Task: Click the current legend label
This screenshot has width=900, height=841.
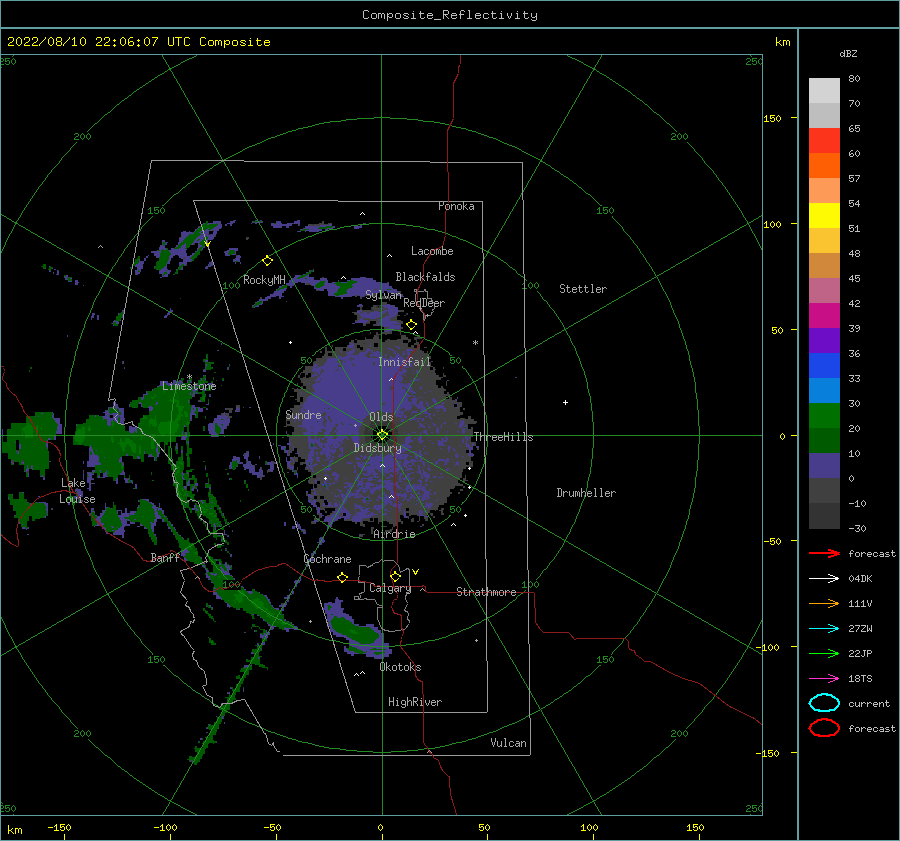Action: click(x=869, y=704)
